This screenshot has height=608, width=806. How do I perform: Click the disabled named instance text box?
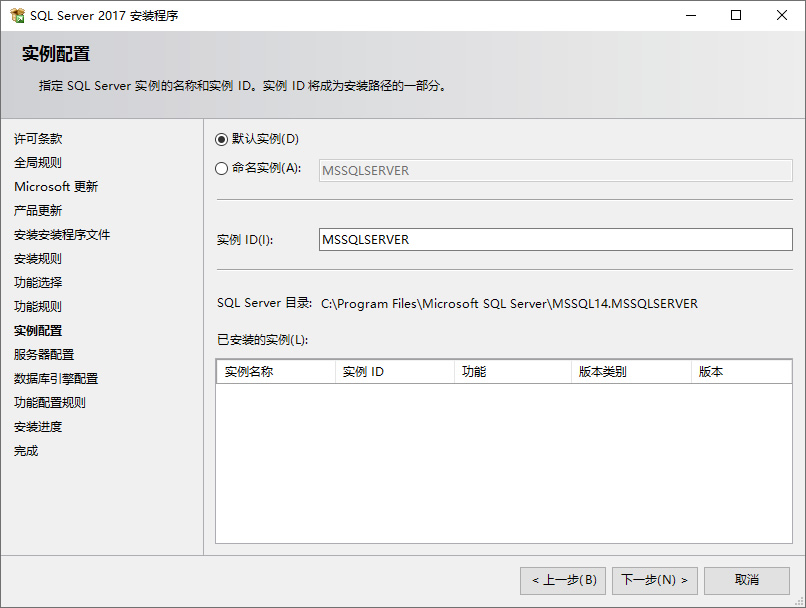click(x=555, y=170)
